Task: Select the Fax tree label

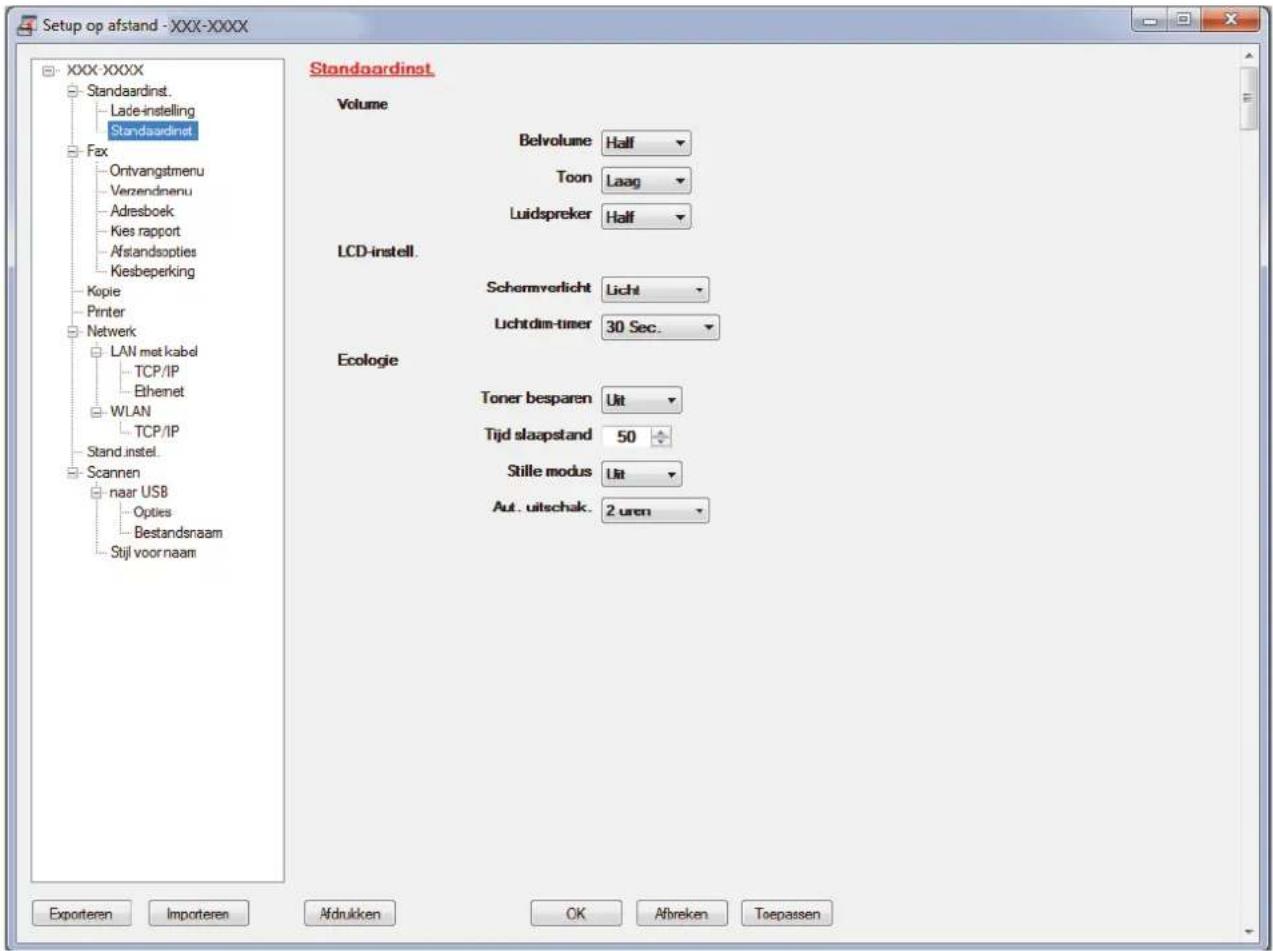Action: pos(95,151)
